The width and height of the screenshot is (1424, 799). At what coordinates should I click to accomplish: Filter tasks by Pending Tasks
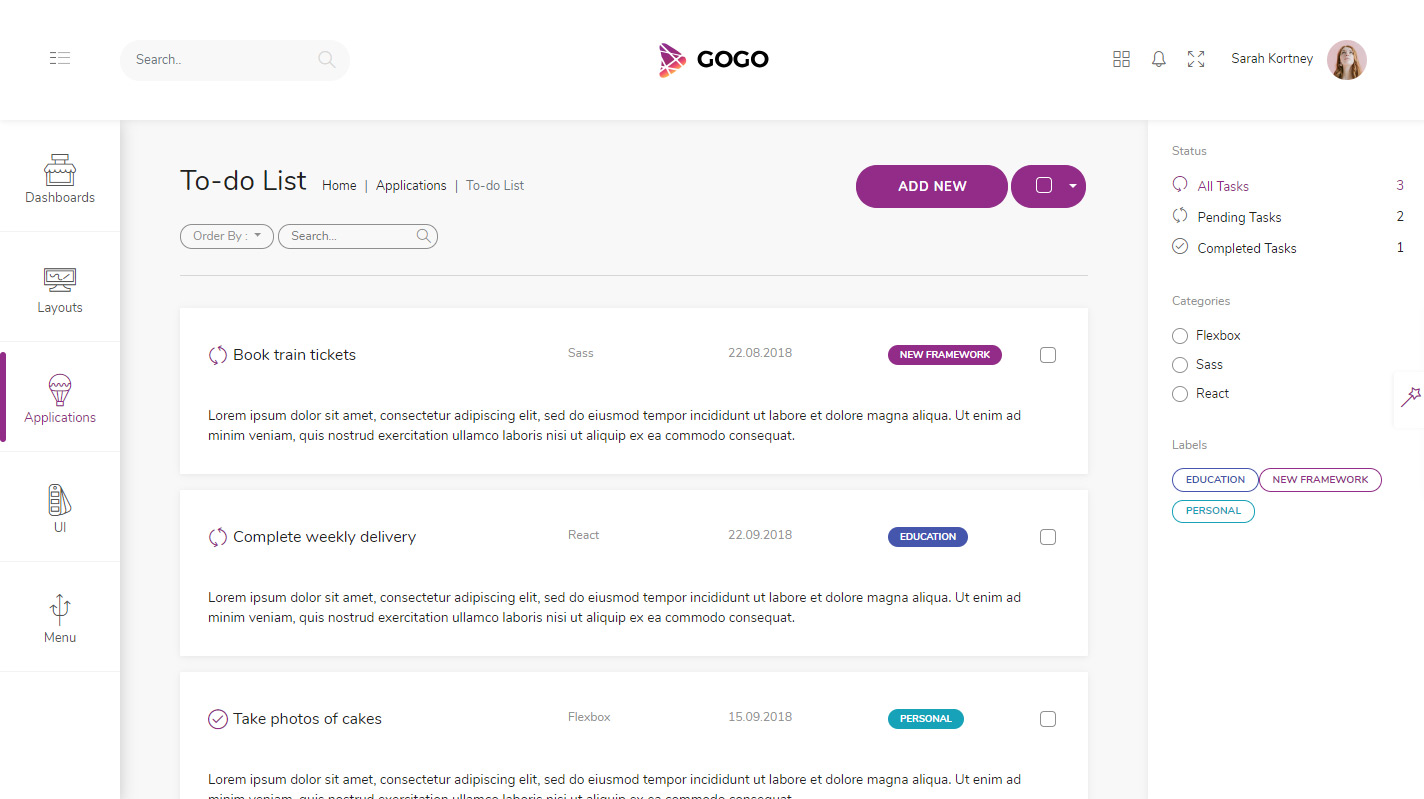pyautogui.click(x=1240, y=216)
